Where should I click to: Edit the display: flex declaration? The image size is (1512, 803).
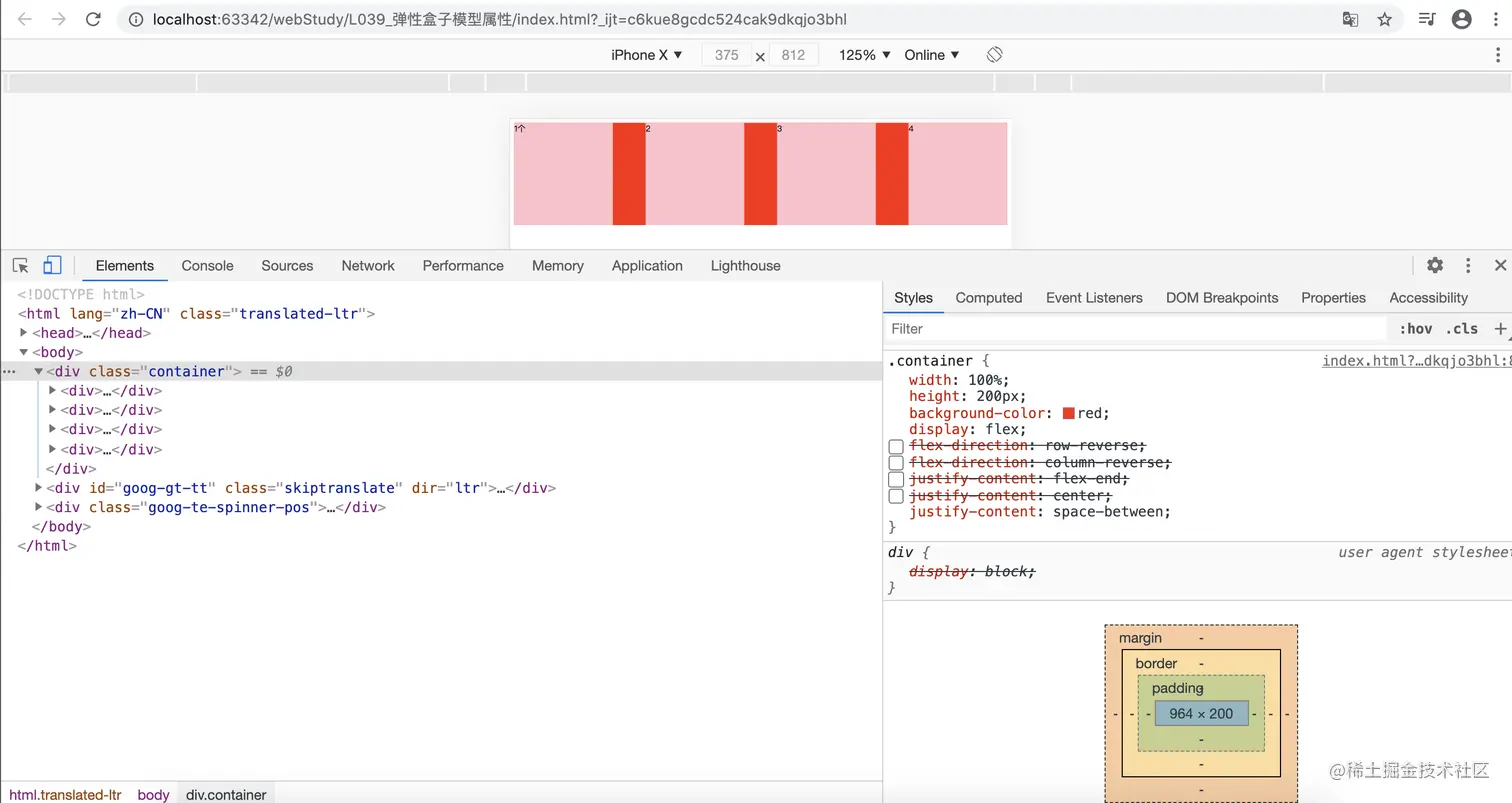968,430
